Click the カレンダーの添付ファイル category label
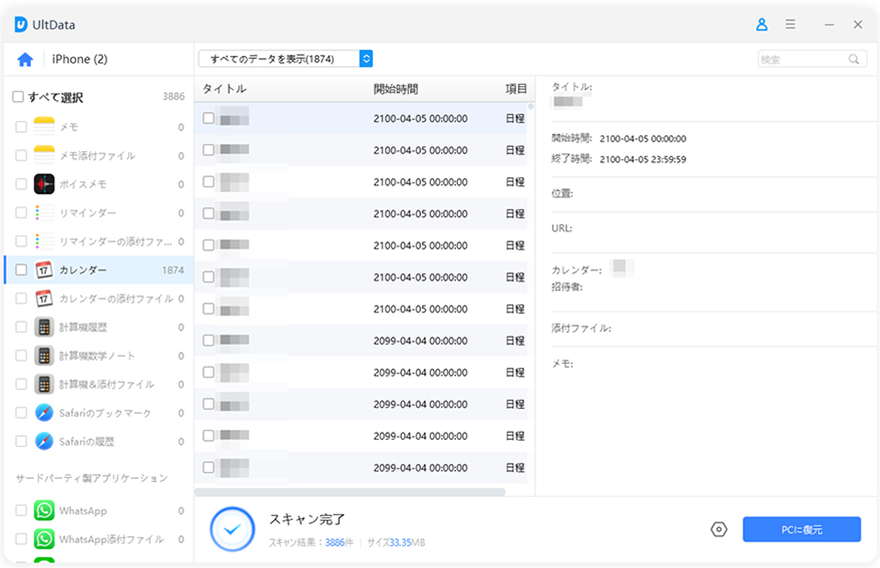Viewport: 880px width, 568px height. tap(116, 299)
